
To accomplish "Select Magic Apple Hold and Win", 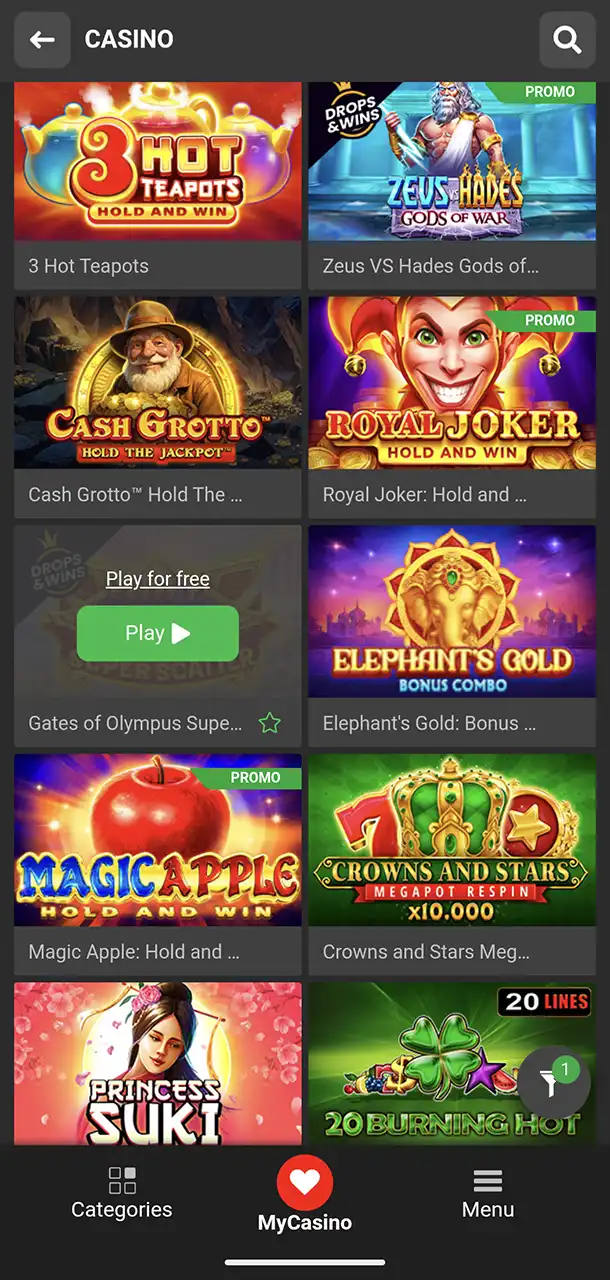I will pyautogui.click(x=158, y=840).
